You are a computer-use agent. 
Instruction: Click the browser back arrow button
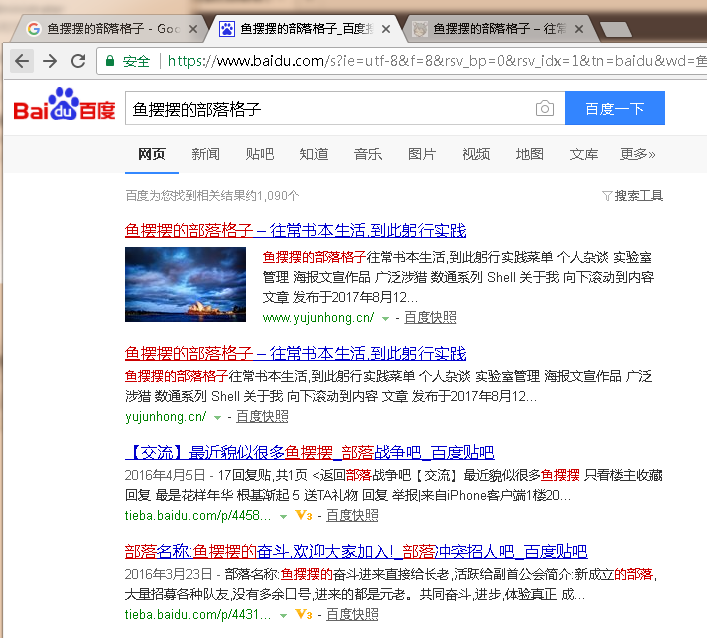22,61
